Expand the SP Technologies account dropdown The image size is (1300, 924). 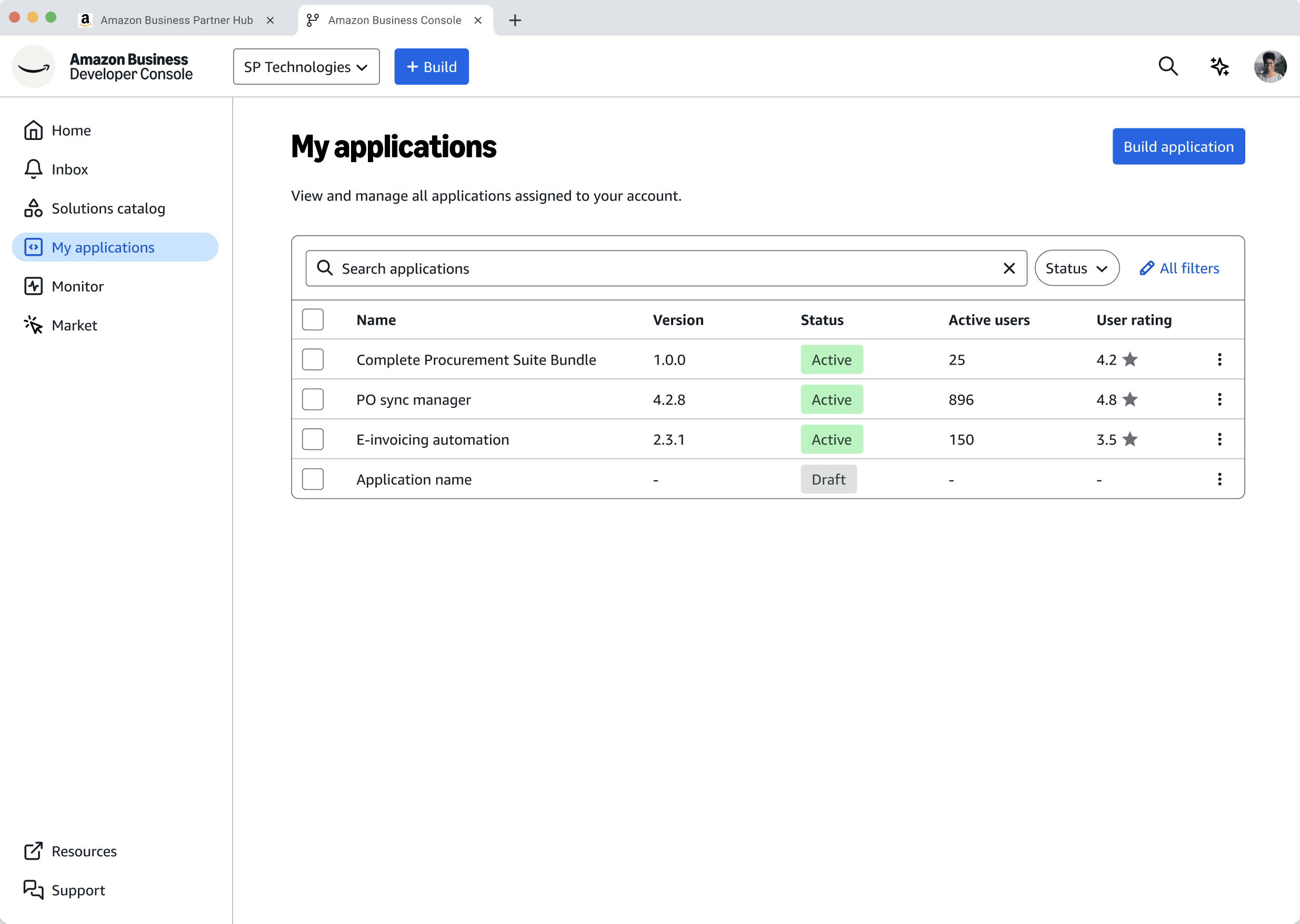(x=306, y=67)
